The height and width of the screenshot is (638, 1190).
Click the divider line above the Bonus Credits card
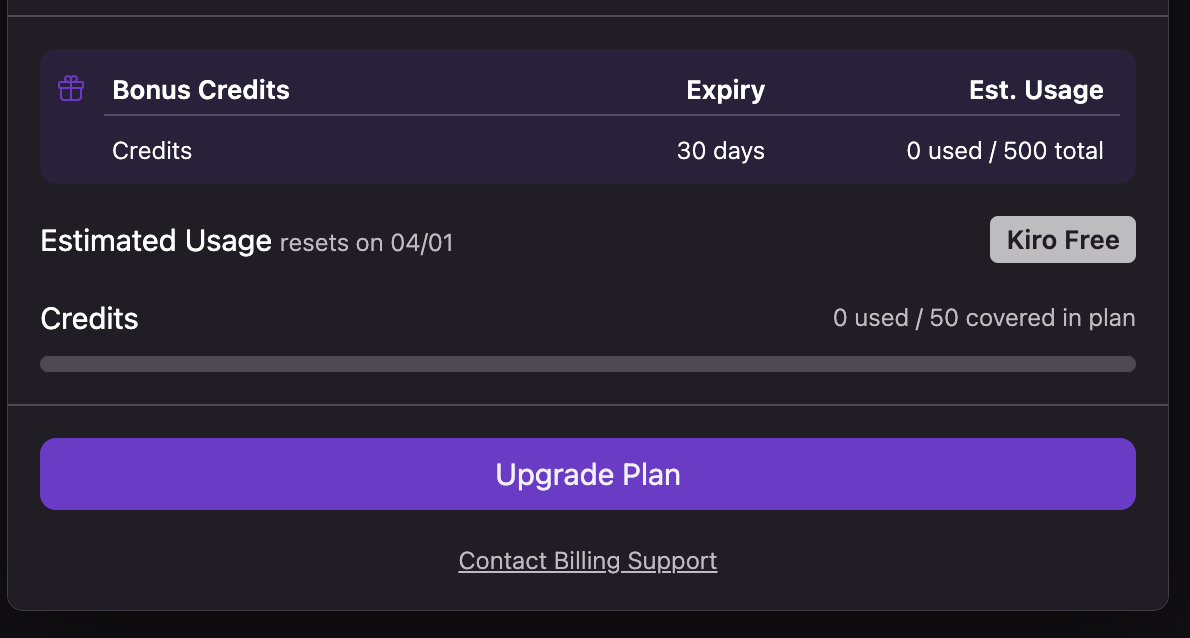point(588,16)
